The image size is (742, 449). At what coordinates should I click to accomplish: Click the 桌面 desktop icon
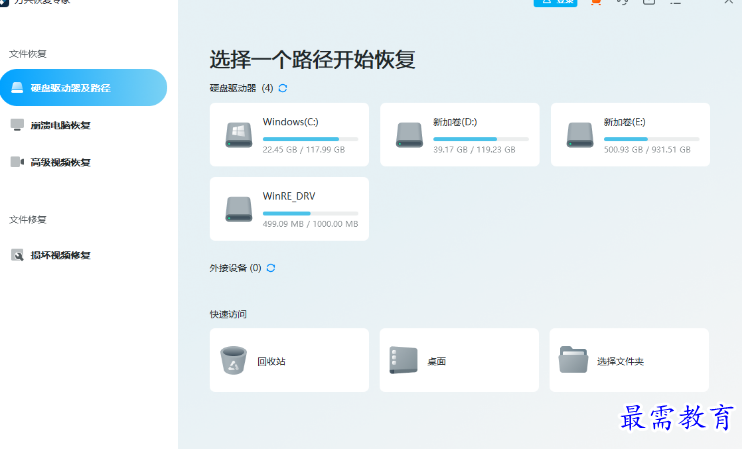tap(403, 360)
